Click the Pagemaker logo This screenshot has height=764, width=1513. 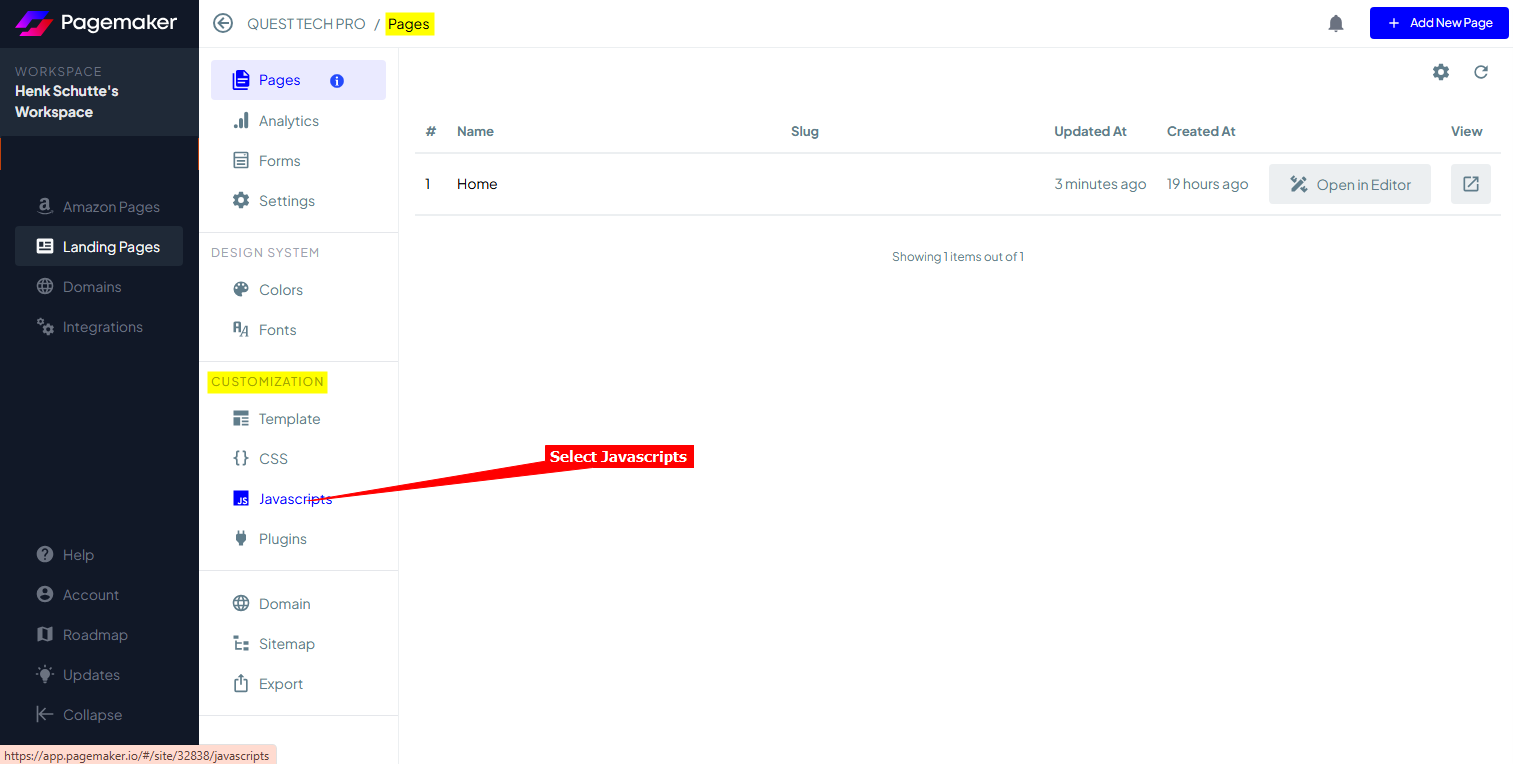pyautogui.click(x=96, y=22)
